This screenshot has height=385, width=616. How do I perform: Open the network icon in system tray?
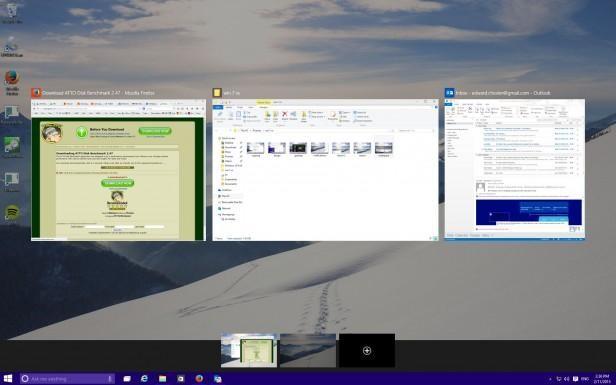coord(559,379)
